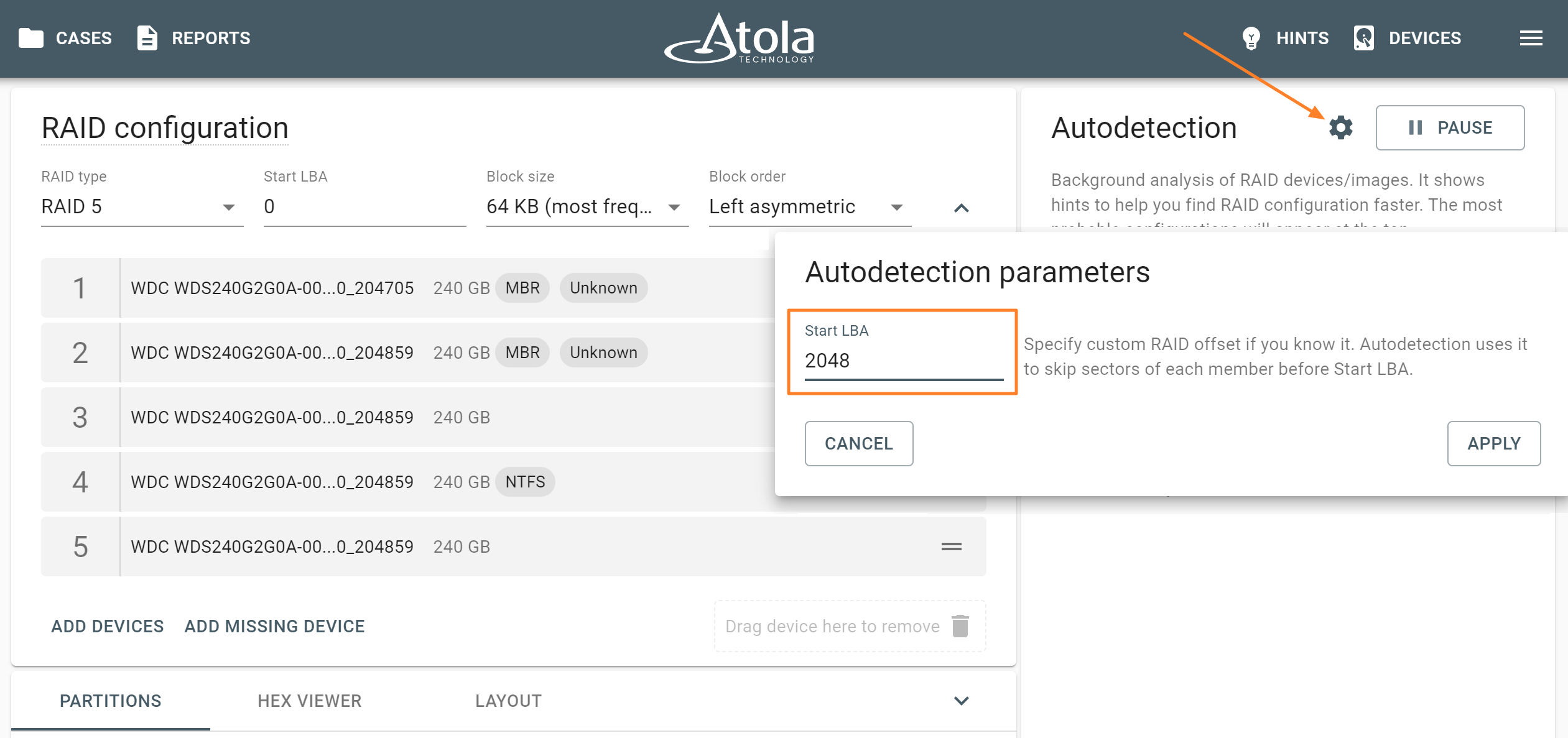This screenshot has height=738, width=1568.
Task: Click row number 5 cell
Action: click(80, 547)
